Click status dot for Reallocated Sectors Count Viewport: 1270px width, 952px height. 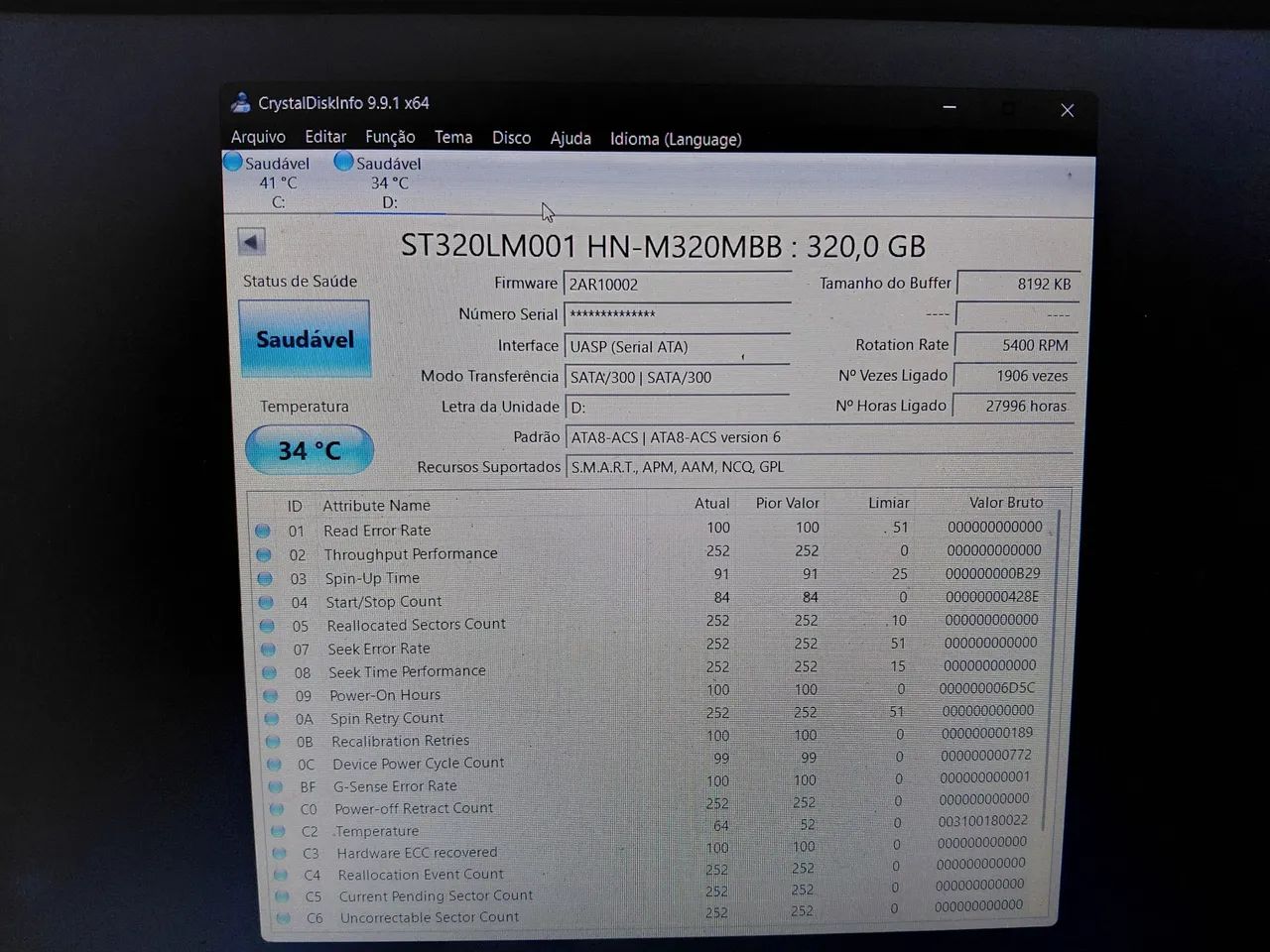[x=267, y=626]
